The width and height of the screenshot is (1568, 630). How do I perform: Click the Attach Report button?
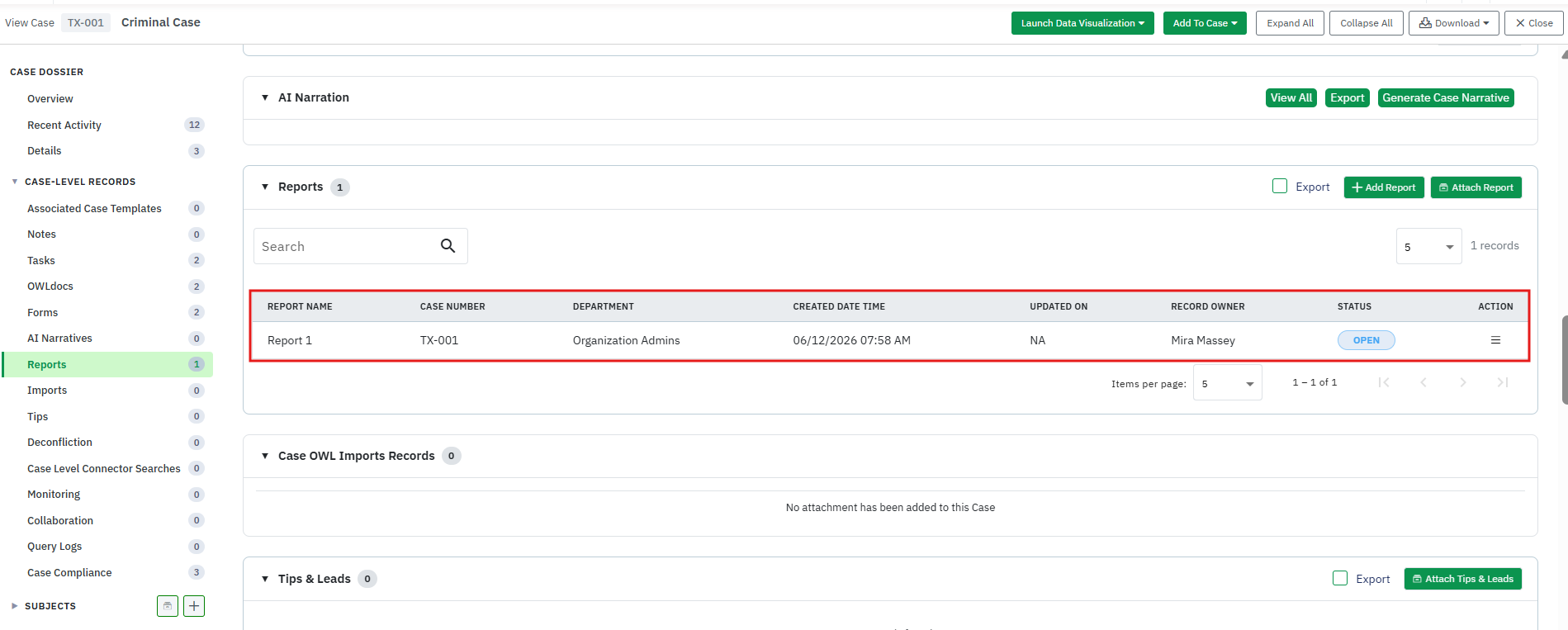[x=1476, y=187]
